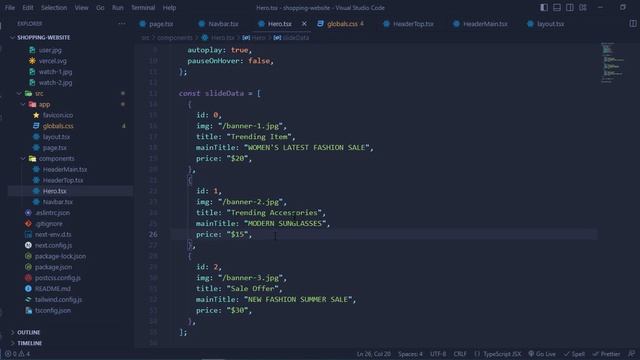Open next-env.d.ts file
The width and height of the screenshot is (640, 360).
coord(53,235)
